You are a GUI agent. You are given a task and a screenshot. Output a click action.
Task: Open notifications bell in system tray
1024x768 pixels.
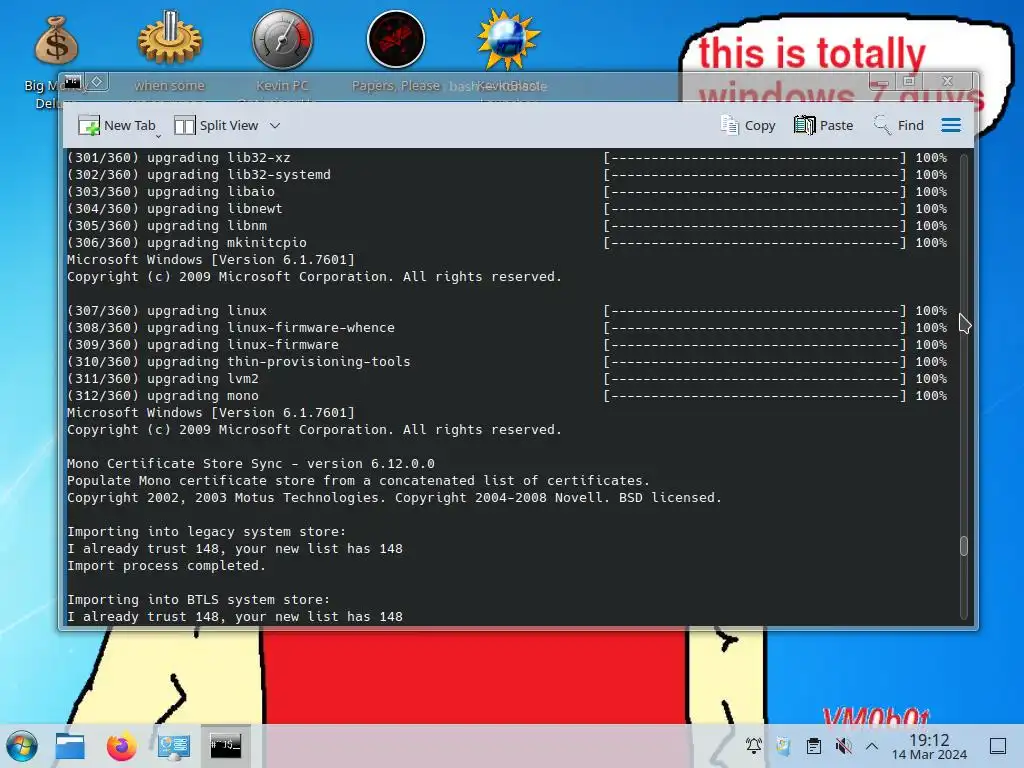(754, 745)
